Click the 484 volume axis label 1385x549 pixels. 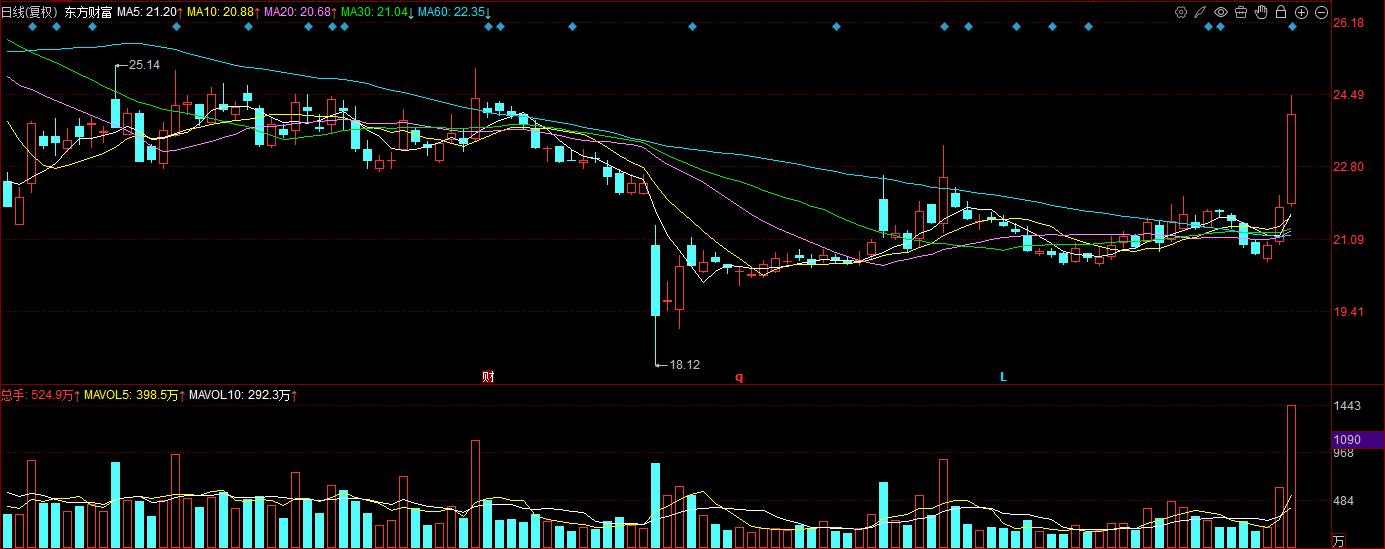(x=1344, y=501)
